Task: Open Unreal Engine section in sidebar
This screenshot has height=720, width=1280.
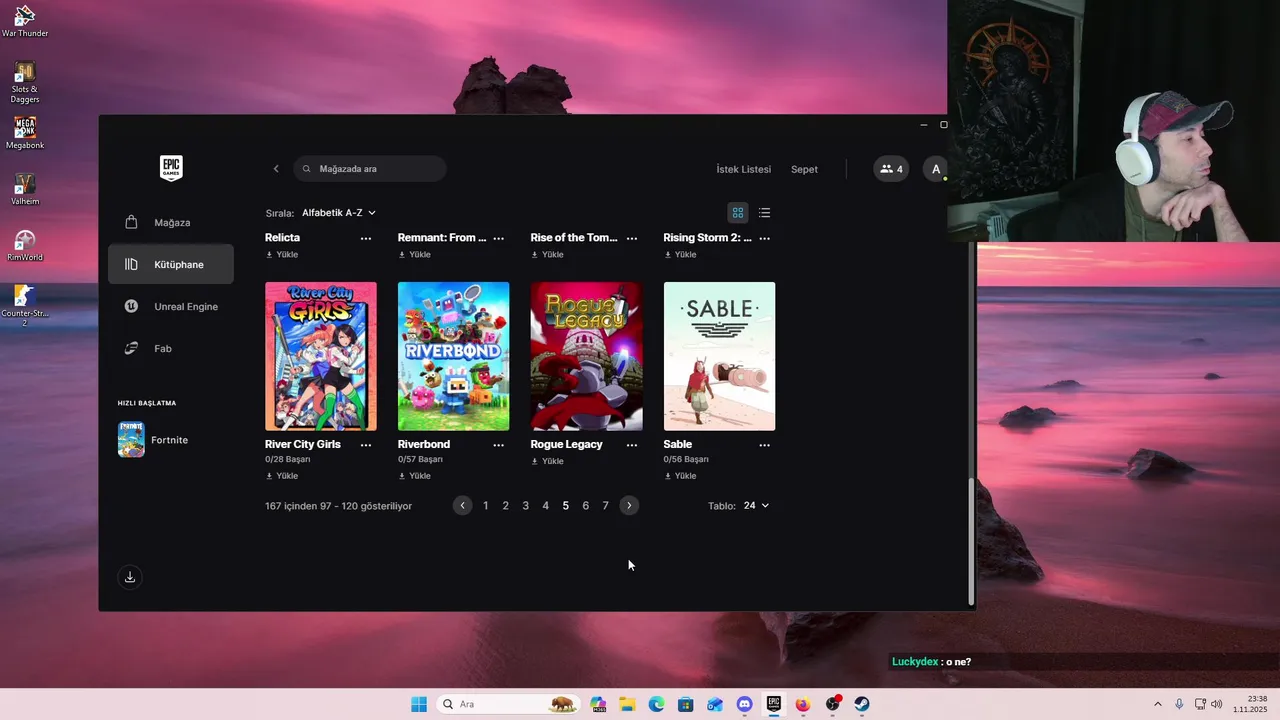Action: coord(171,306)
